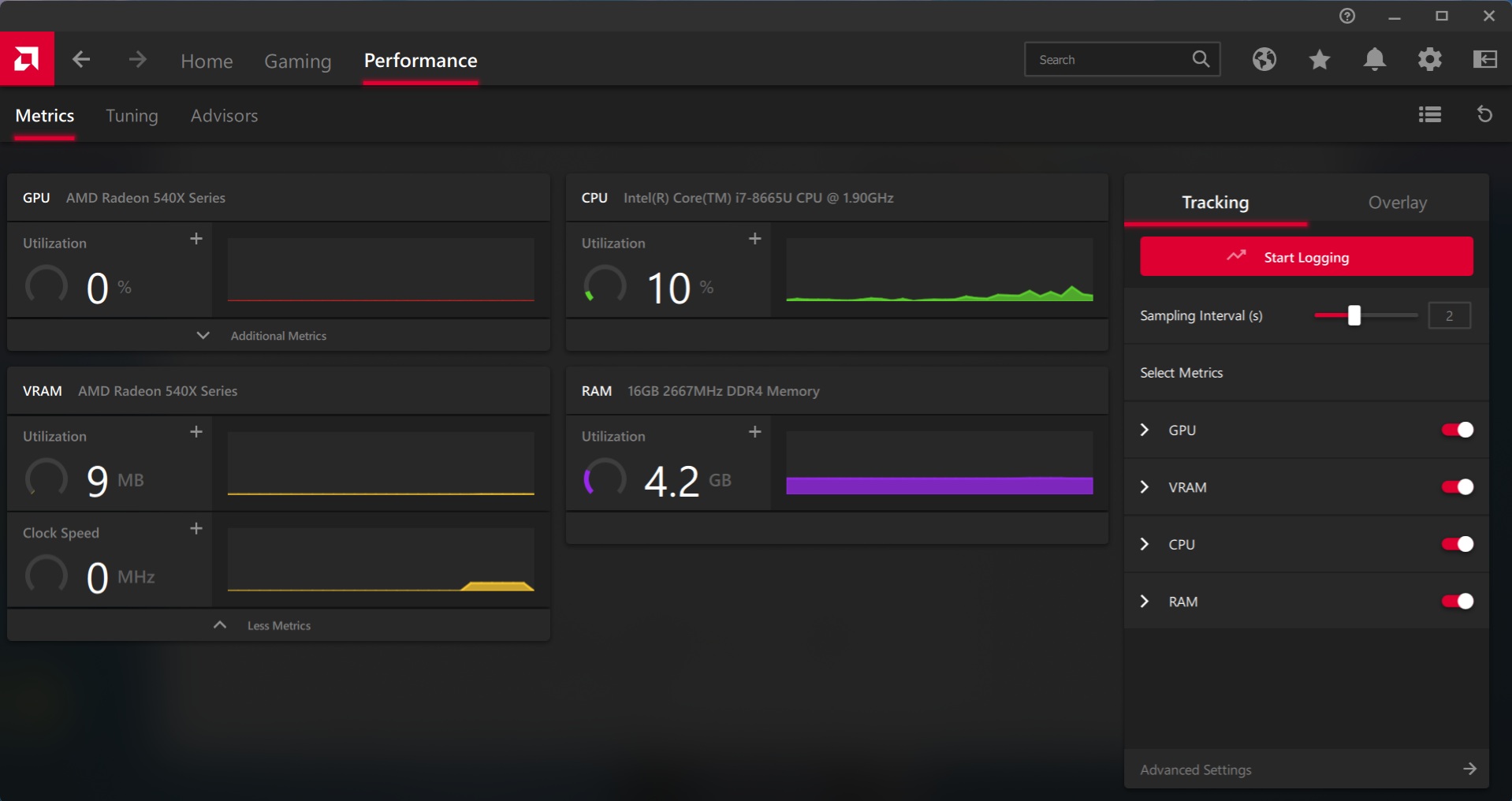The height and width of the screenshot is (801, 1512).
Task: Toggle GPU metrics tracking switch
Action: click(1458, 430)
